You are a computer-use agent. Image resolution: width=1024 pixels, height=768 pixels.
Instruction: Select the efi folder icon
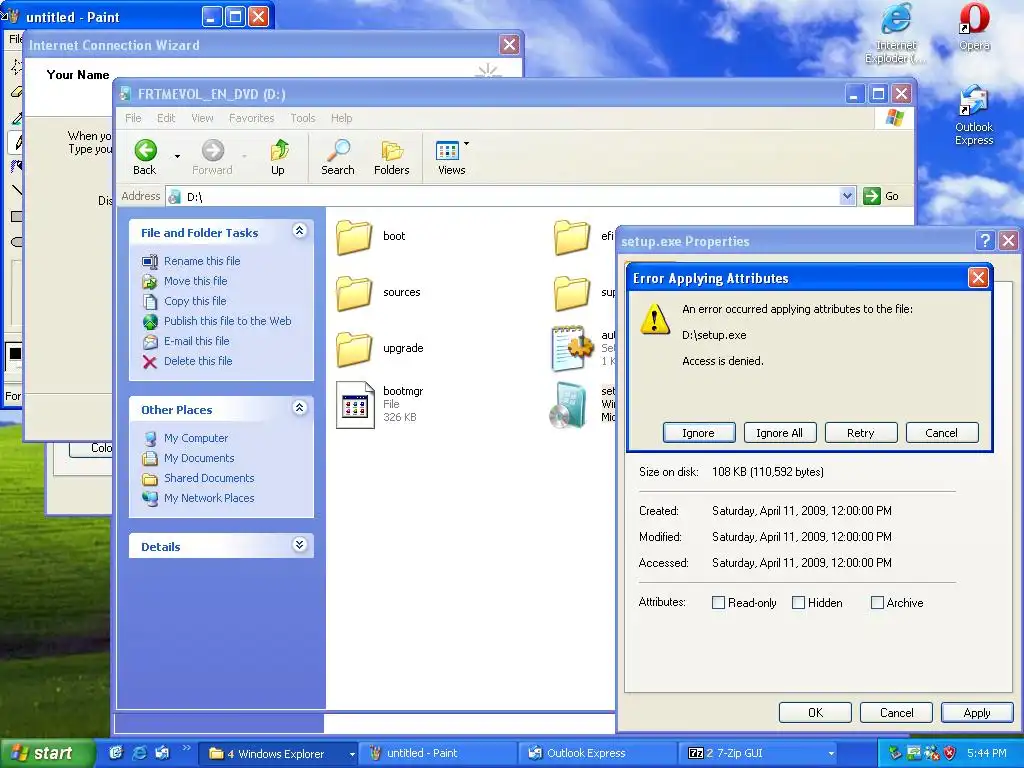point(572,236)
